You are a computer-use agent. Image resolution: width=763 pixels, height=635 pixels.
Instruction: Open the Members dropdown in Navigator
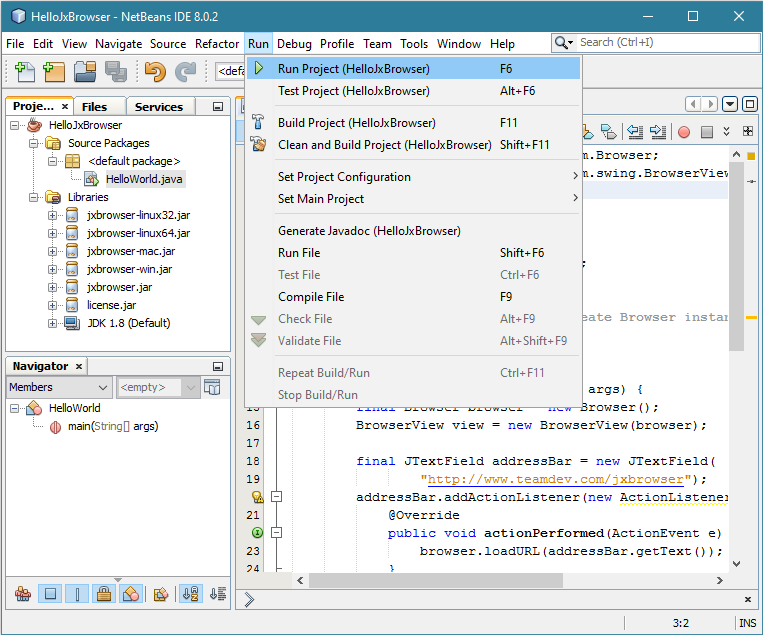tap(59, 387)
